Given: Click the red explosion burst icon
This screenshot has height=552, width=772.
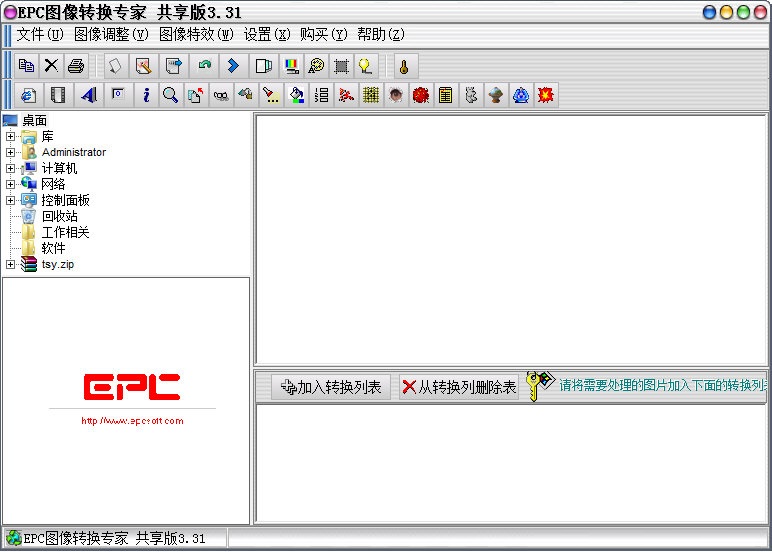Looking at the screenshot, I should click(546, 95).
